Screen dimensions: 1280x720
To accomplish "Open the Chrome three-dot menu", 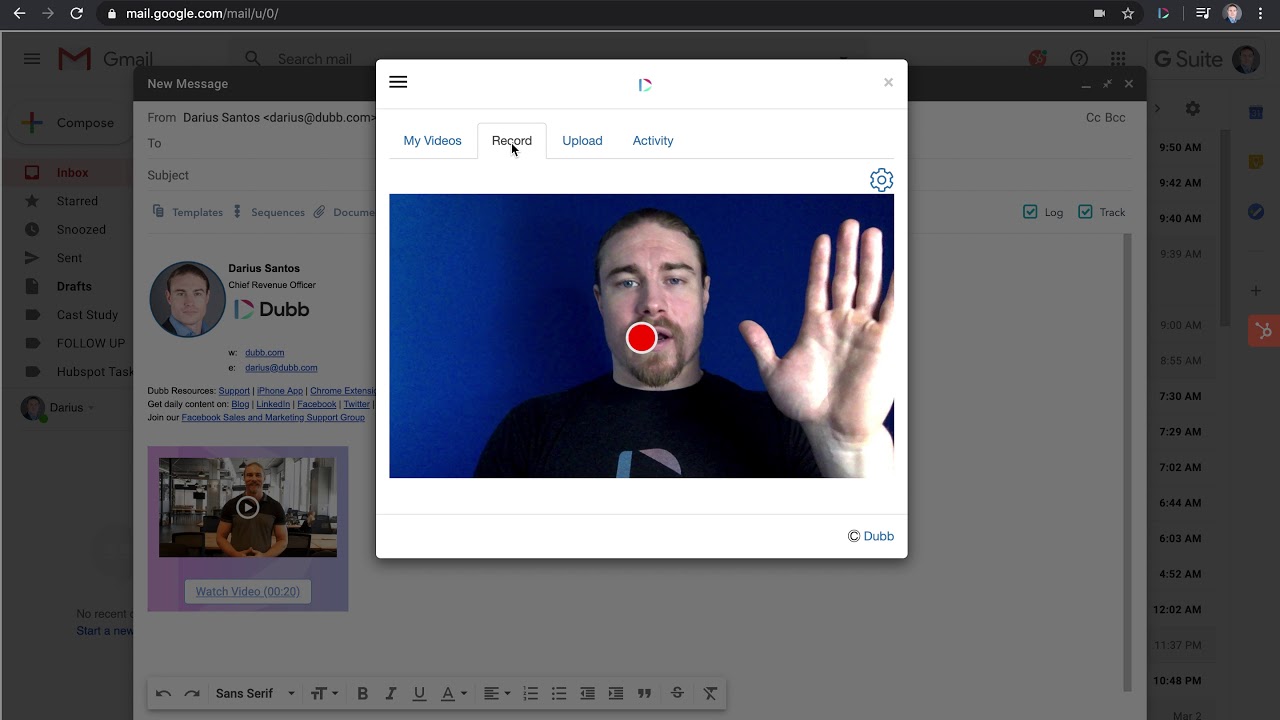I will click(x=1262, y=14).
